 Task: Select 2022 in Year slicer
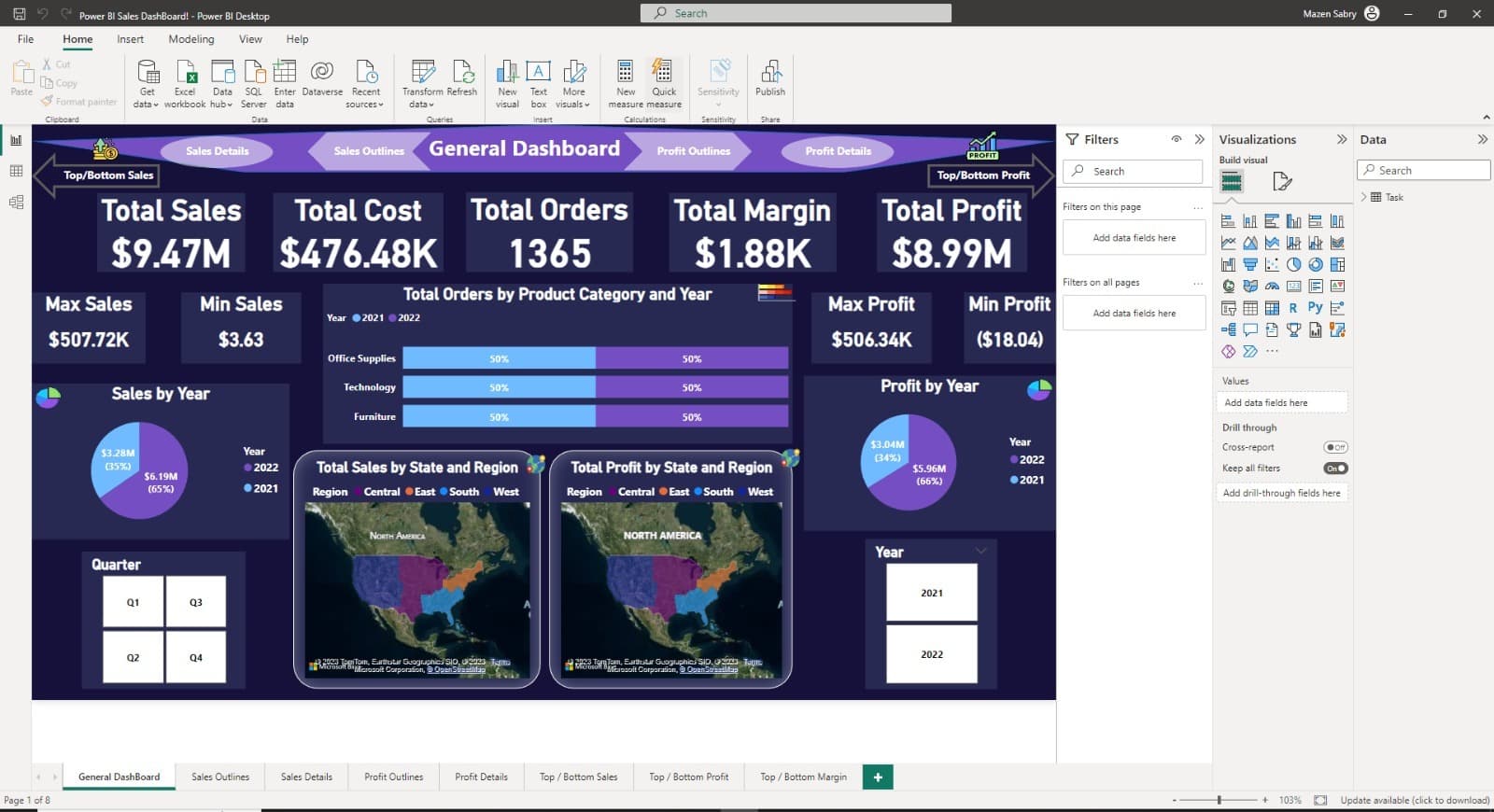coord(932,654)
